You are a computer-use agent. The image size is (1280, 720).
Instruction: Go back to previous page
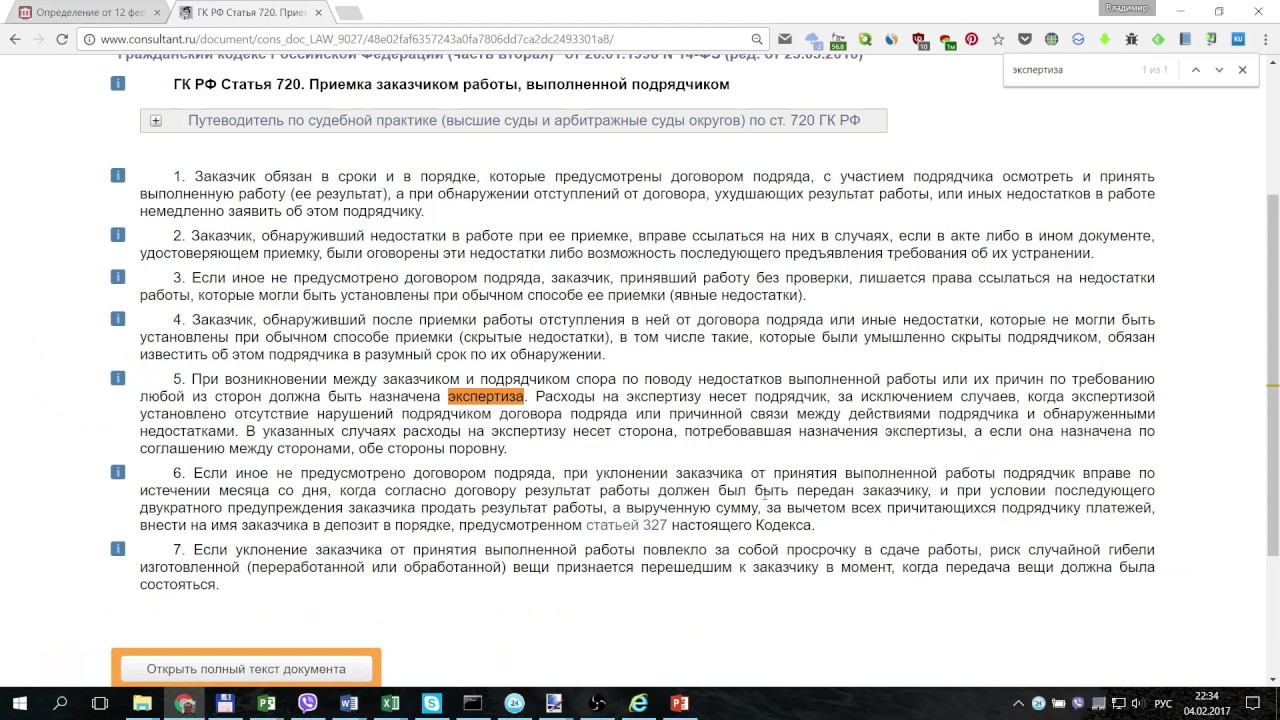pyautogui.click(x=15, y=39)
